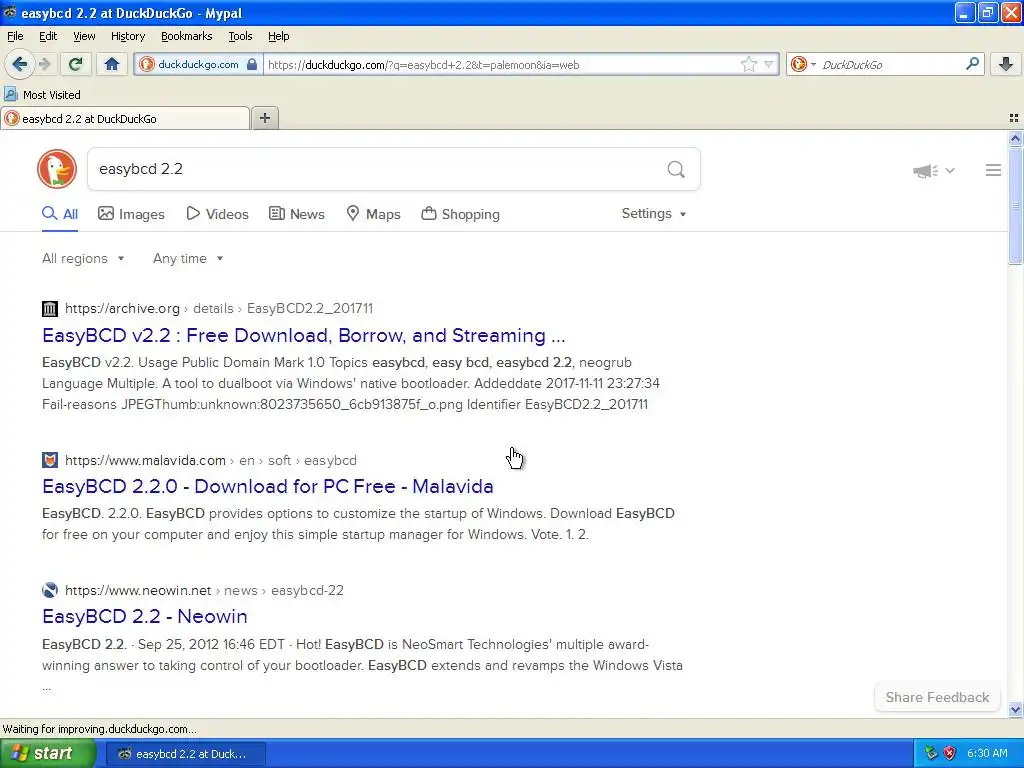Screen dimensions: 1024x768
Task: Click the red security shield tray icon
Action: (x=949, y=754)
